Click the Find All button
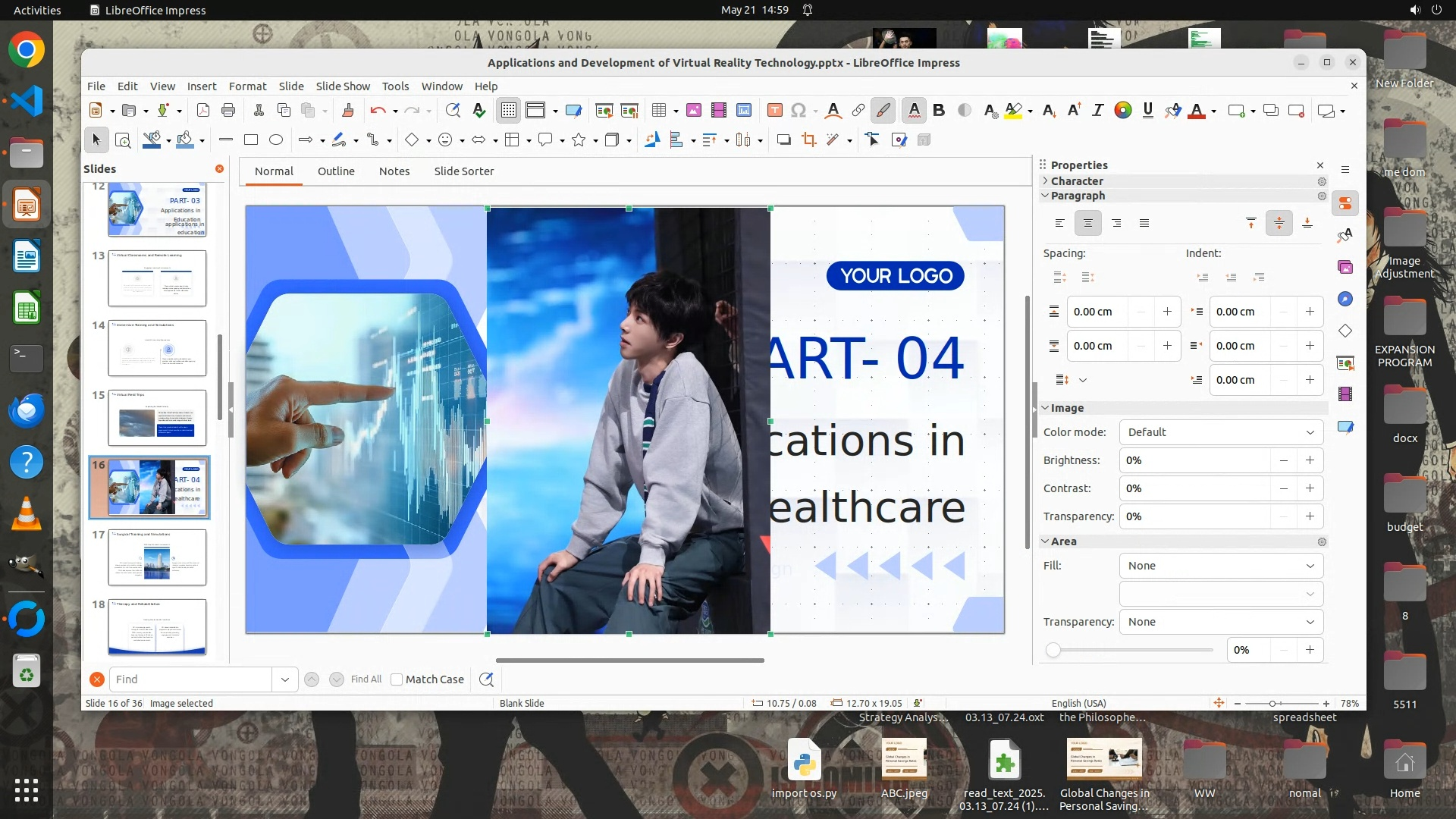 click(366, 679)
